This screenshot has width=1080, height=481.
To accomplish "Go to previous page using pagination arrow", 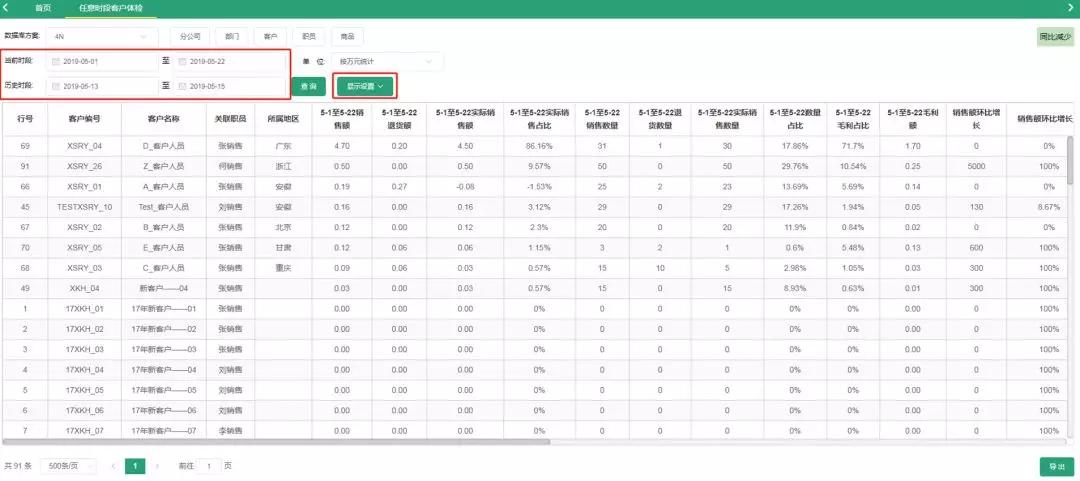I will coord(113,466).
